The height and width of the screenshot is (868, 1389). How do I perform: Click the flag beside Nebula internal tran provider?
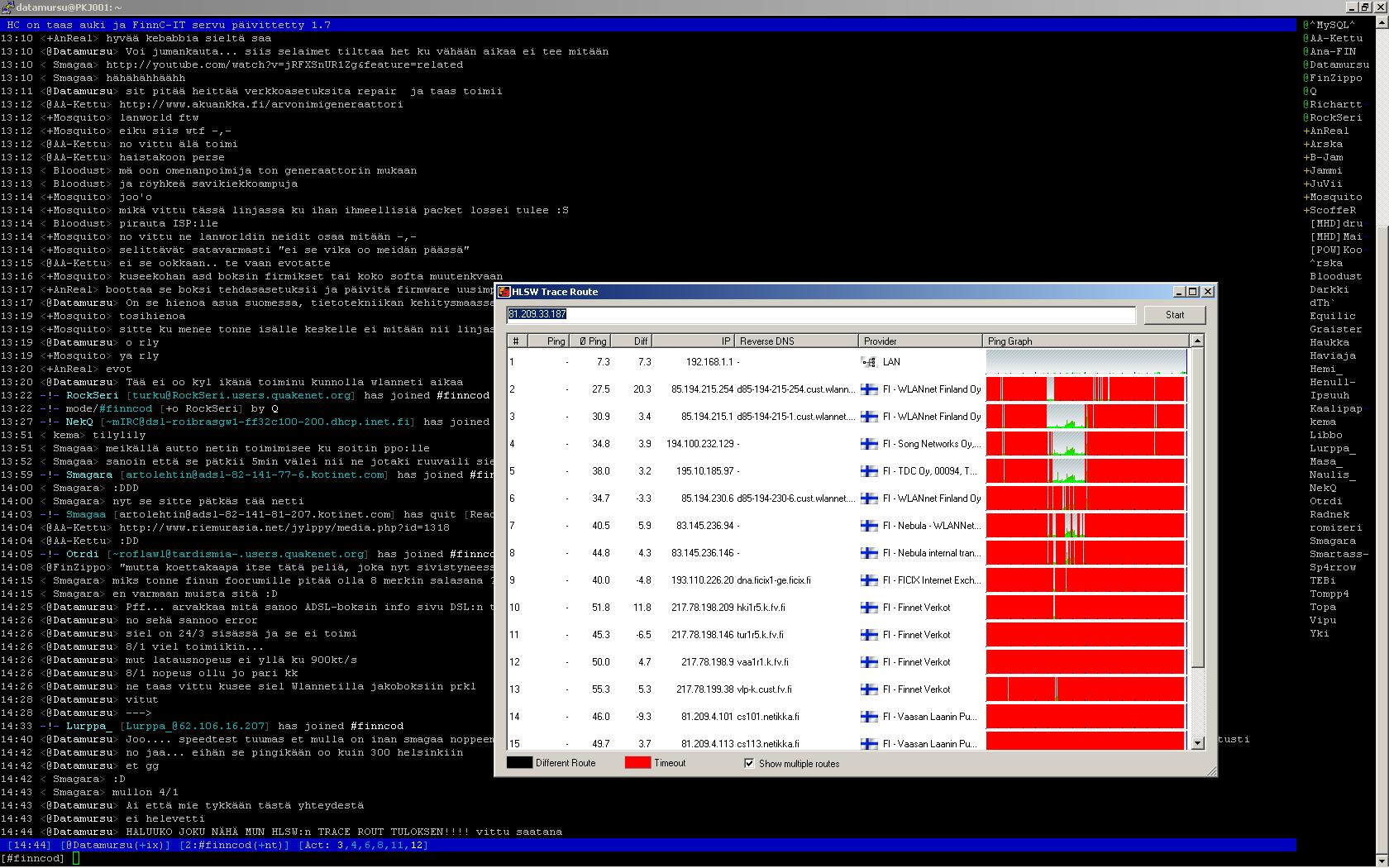[x=869, y=553]
